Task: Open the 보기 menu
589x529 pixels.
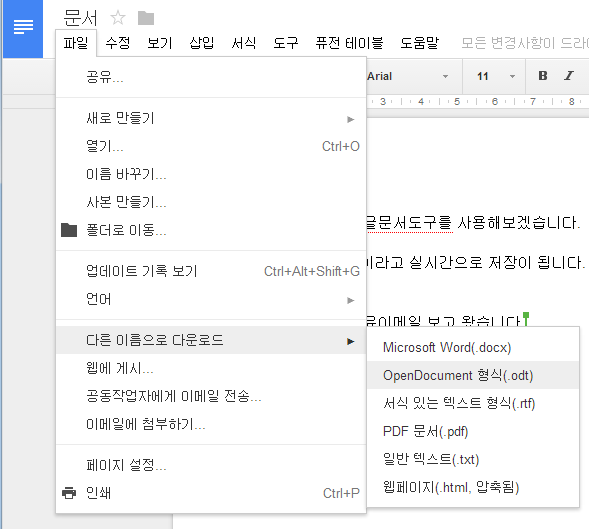Action: [x=160, y=43]
